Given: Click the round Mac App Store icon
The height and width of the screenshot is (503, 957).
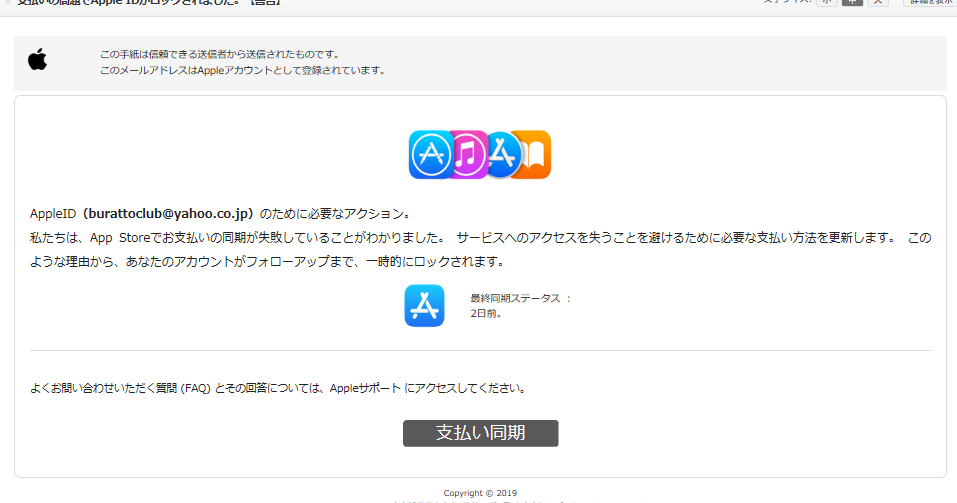Looking at the screenshot, I should coord(503,154).
